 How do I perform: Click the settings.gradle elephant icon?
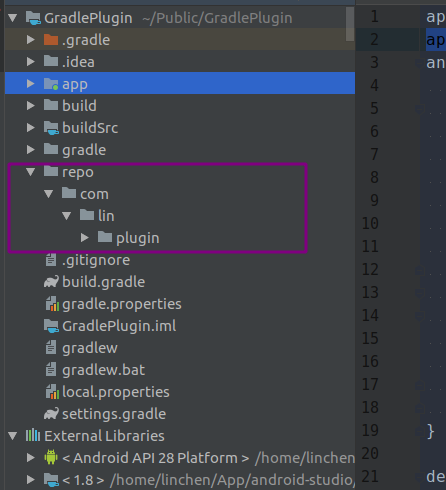coord(51,414)
